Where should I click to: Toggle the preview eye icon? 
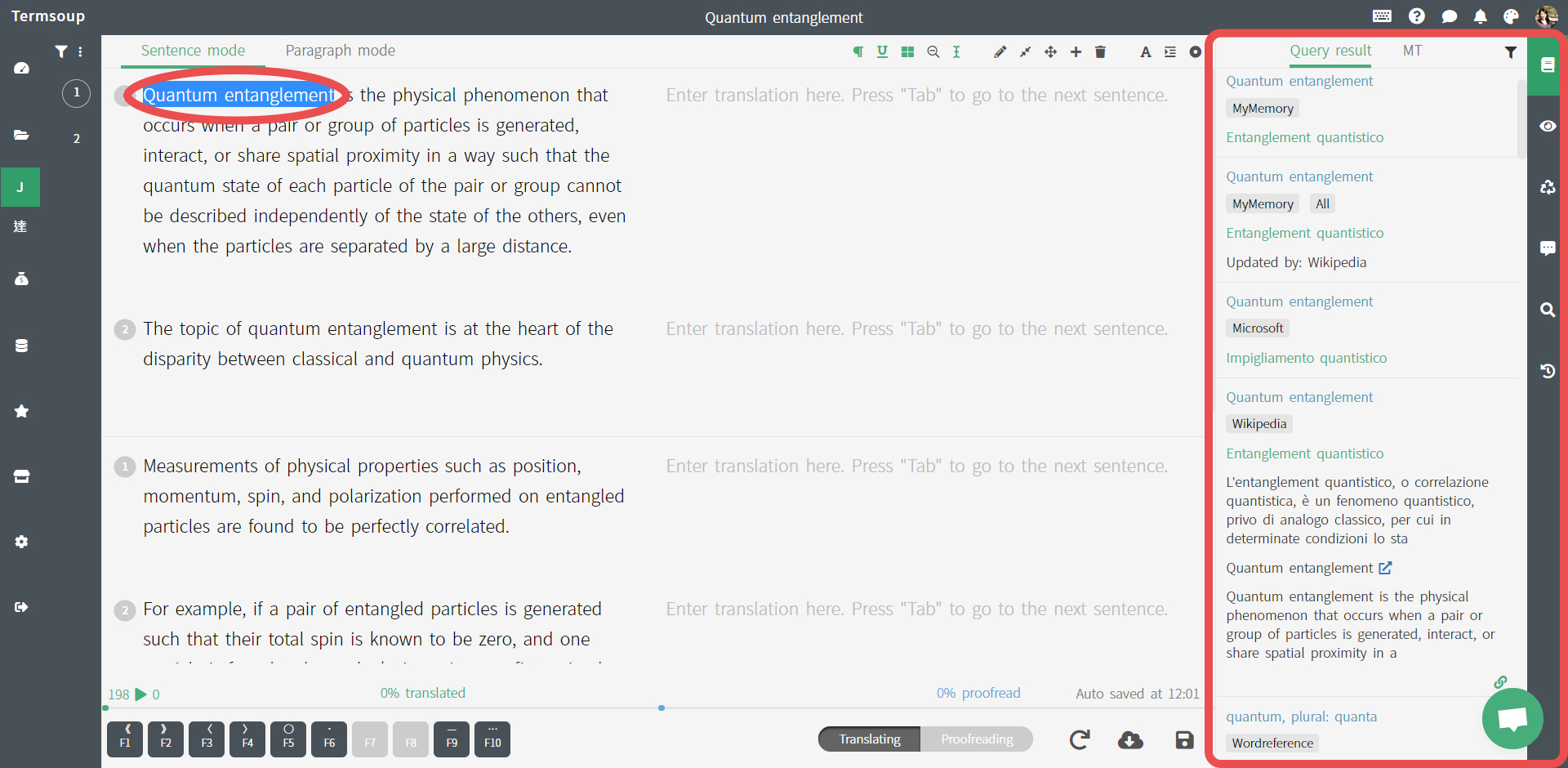(x=1548, y=126)
